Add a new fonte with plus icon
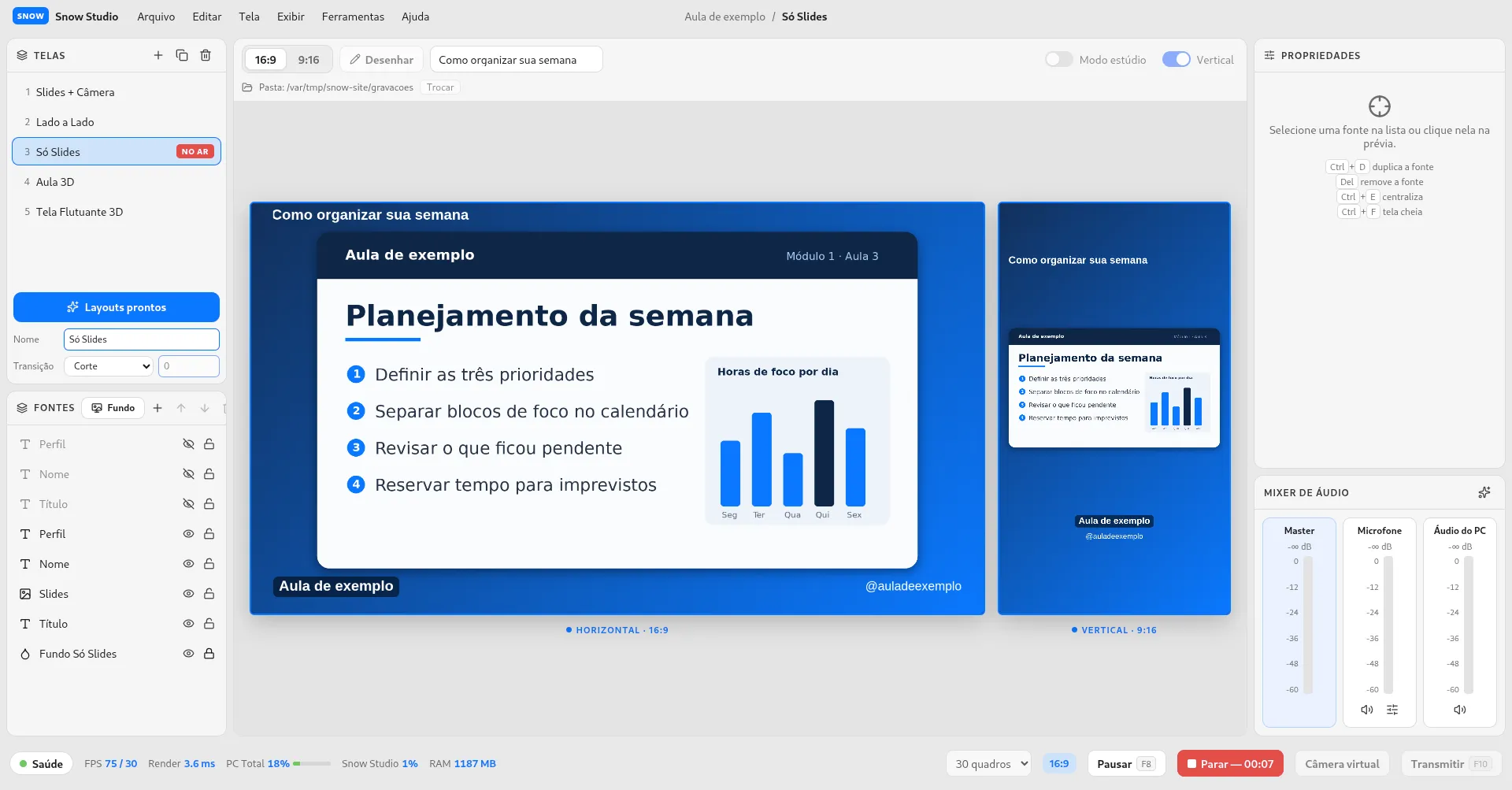Screen dimensions: 1512x790 coord(157,408)
